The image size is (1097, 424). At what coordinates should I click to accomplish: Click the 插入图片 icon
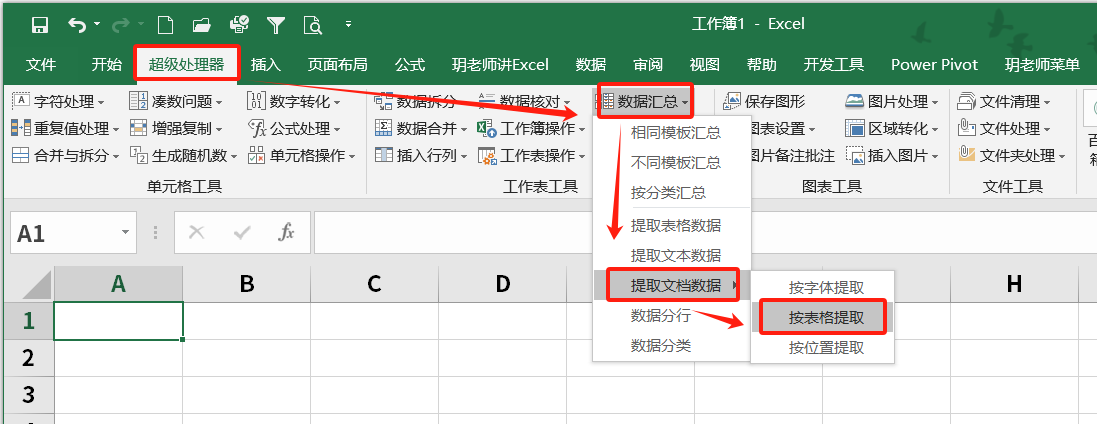854,155
